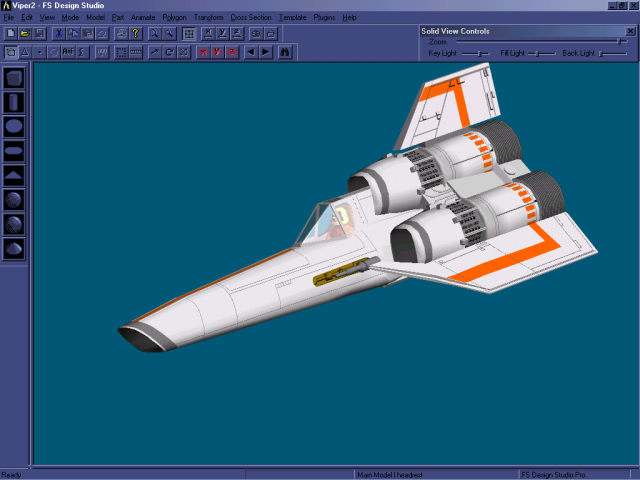This screenshot has width=640, height=480.
Task: Click 'FS Design Studio Pro' status text
Action: (x=553, y=475)
